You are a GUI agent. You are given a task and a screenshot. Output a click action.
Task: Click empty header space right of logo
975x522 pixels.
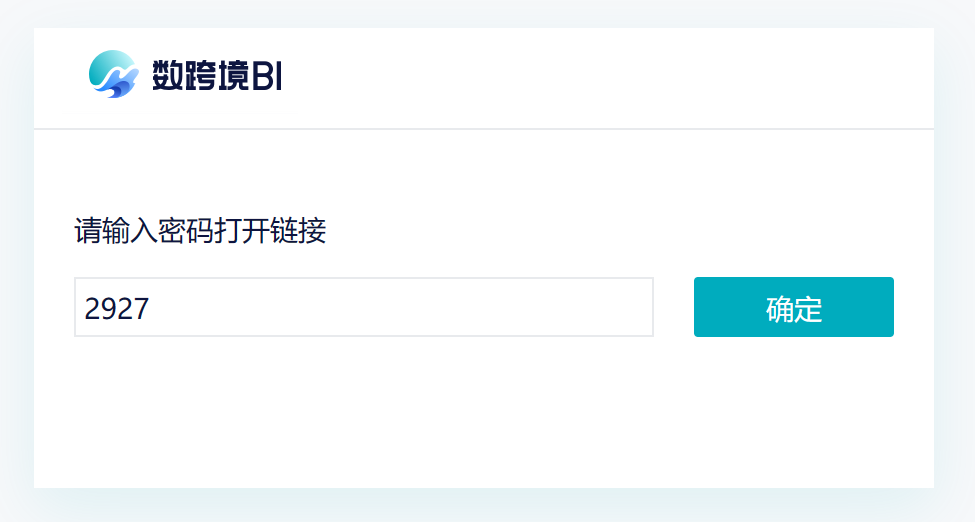pos(600,78)
